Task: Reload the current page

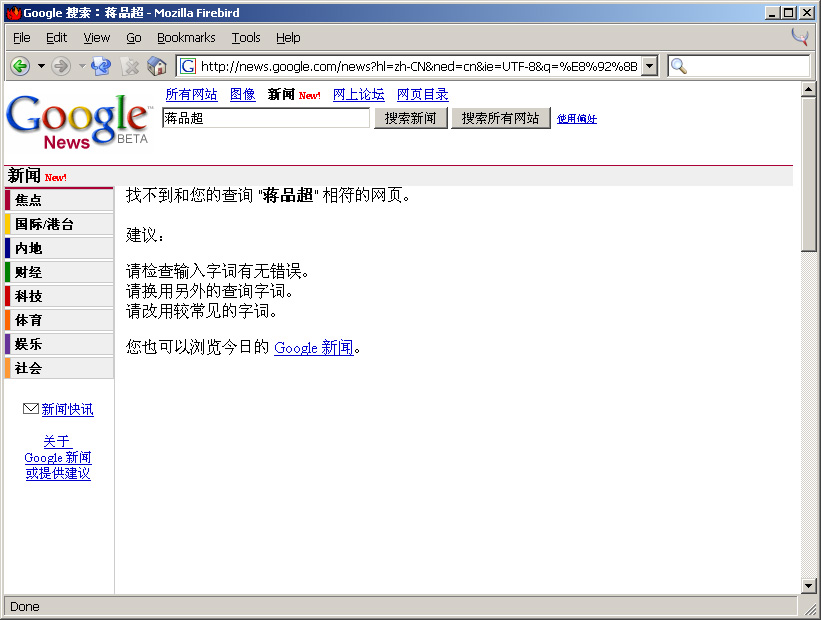Action: (x=101, y=66)
